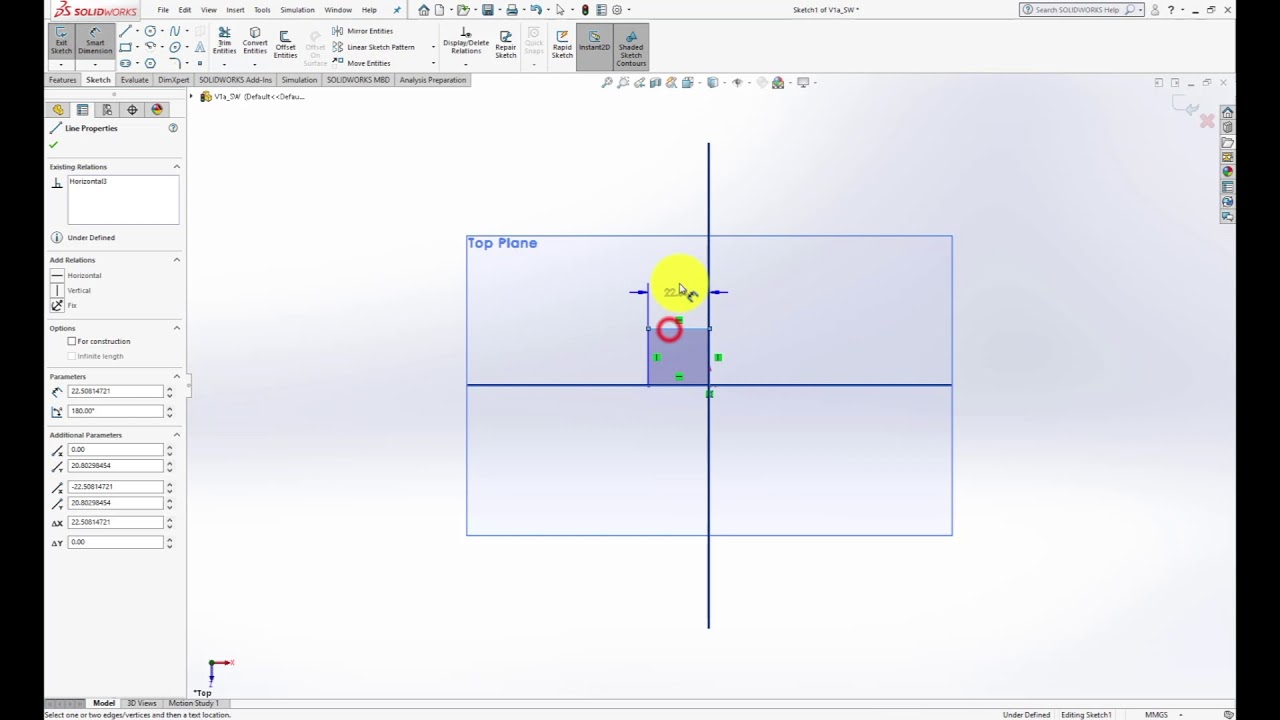
Task: Select the Smart Dimension tool
Action: pyautogui.click(x=95, y=40)
